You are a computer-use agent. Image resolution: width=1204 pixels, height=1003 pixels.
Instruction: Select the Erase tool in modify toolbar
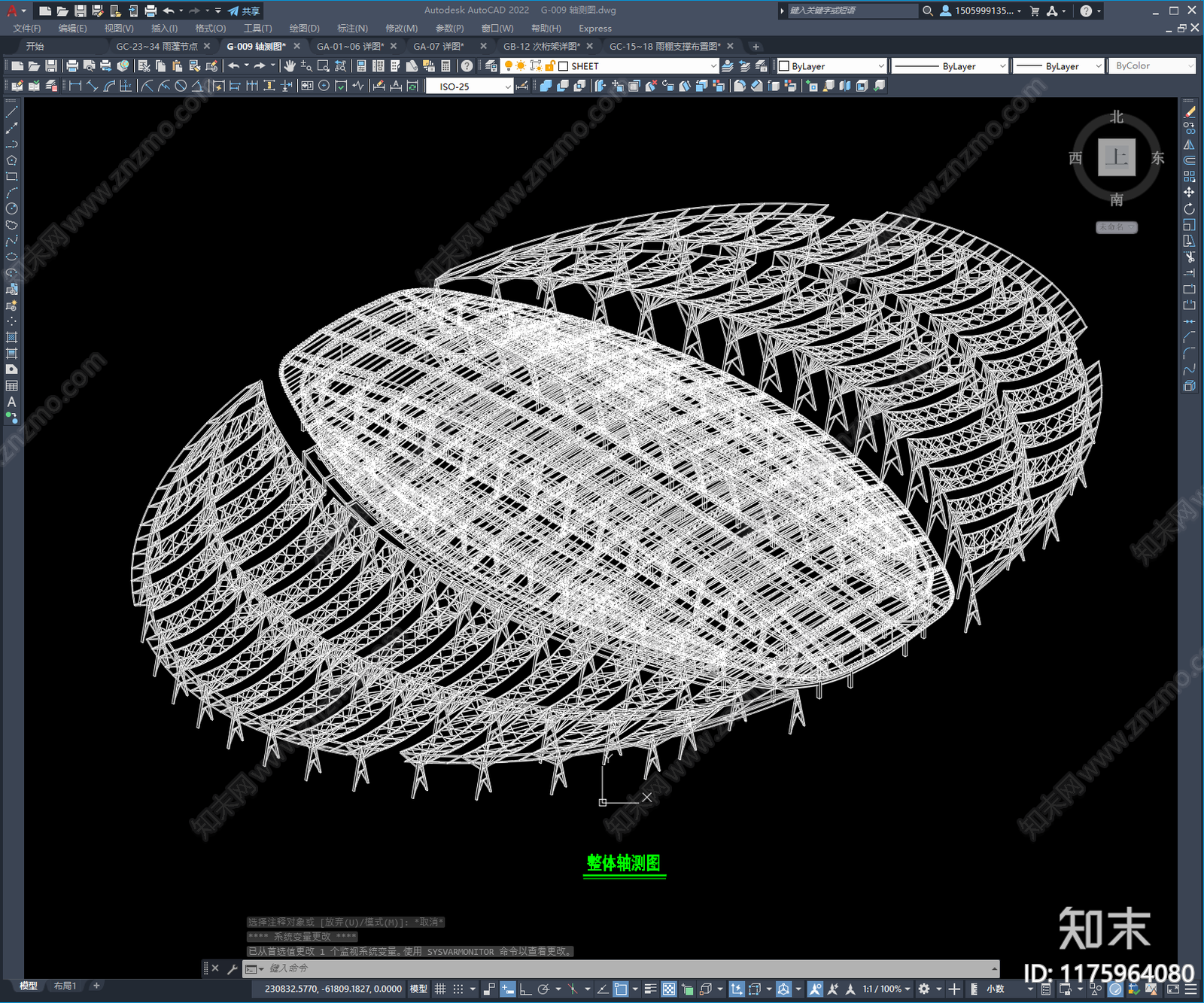coord(1189,111)
